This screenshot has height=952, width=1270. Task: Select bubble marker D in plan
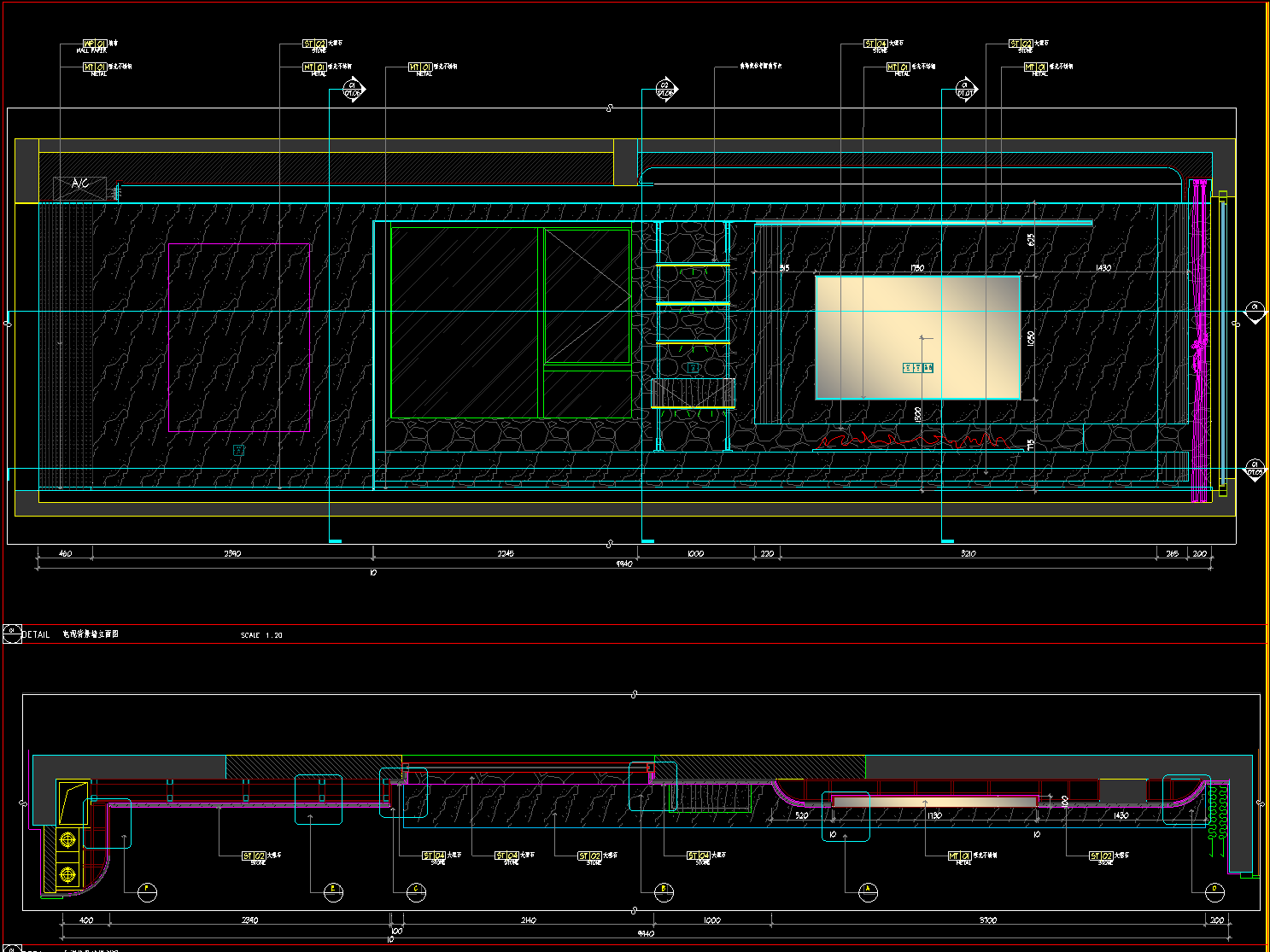1214,892
